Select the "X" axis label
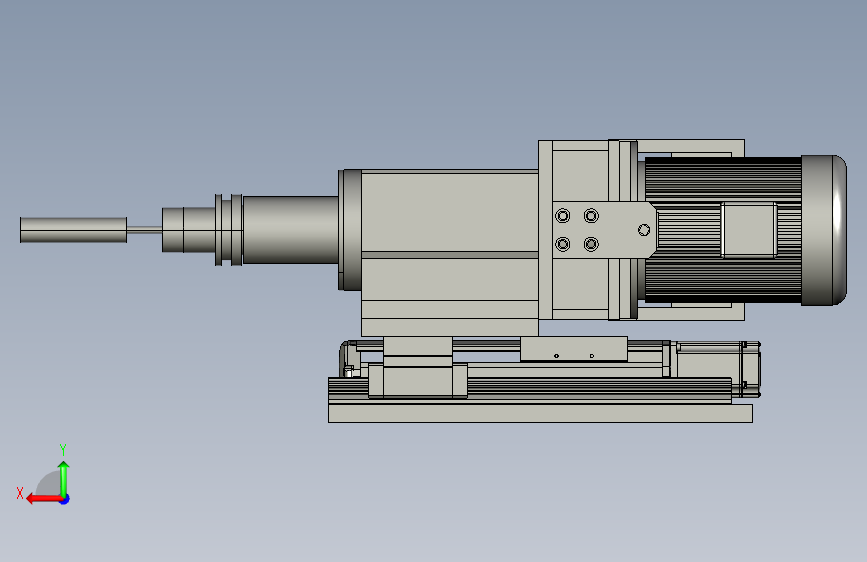867x562 pixels. tap(20, 493)
